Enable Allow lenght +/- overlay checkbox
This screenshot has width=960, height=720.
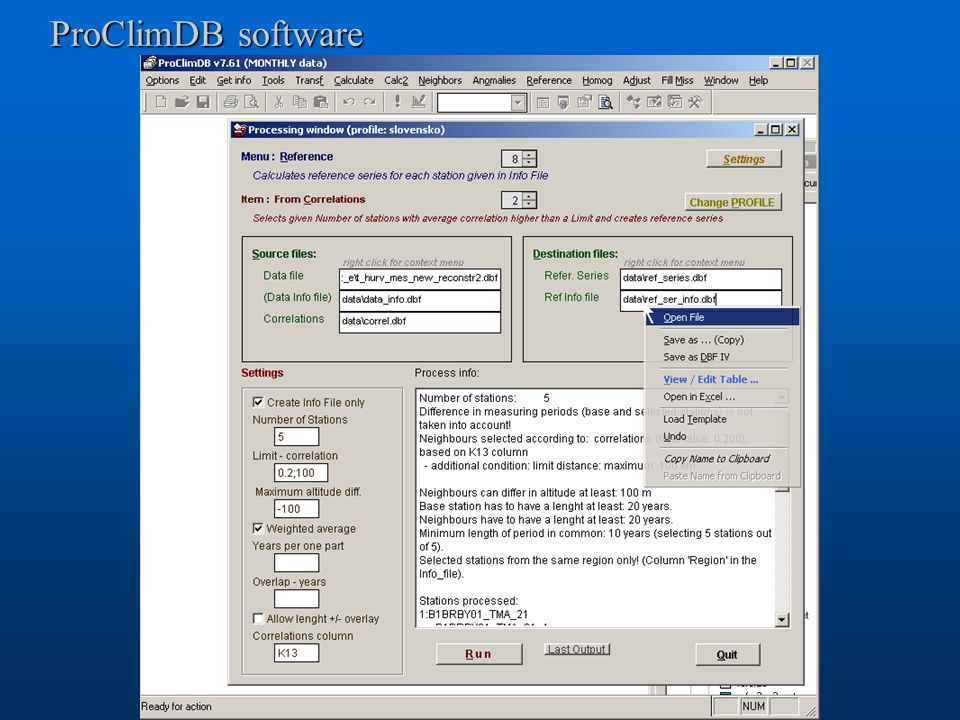tap(258, 618)
